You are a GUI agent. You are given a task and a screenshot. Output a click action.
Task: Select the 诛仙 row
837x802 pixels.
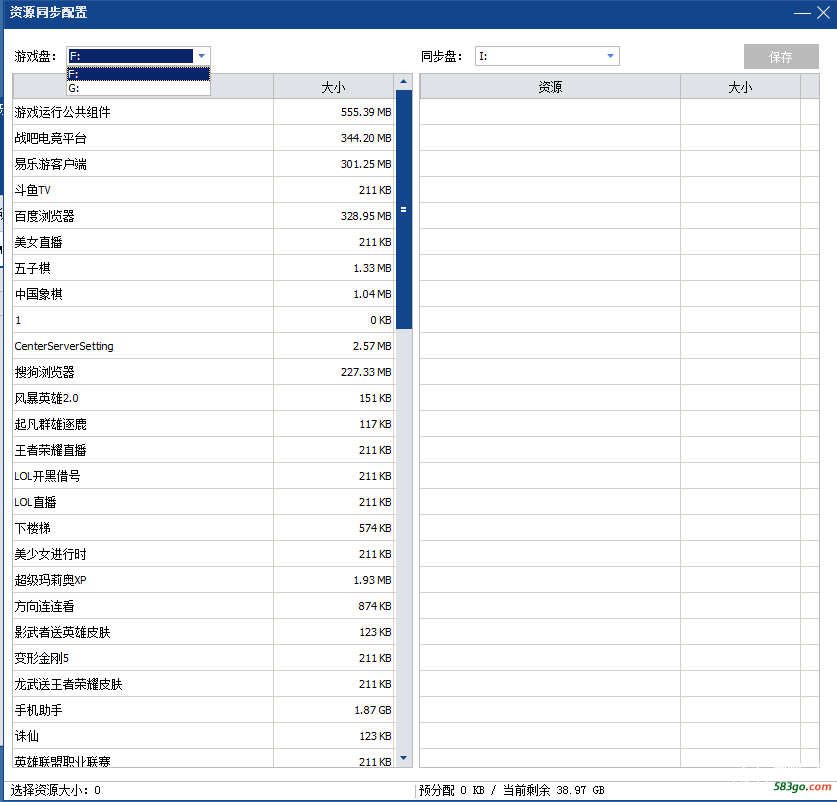tap(203, 736)
